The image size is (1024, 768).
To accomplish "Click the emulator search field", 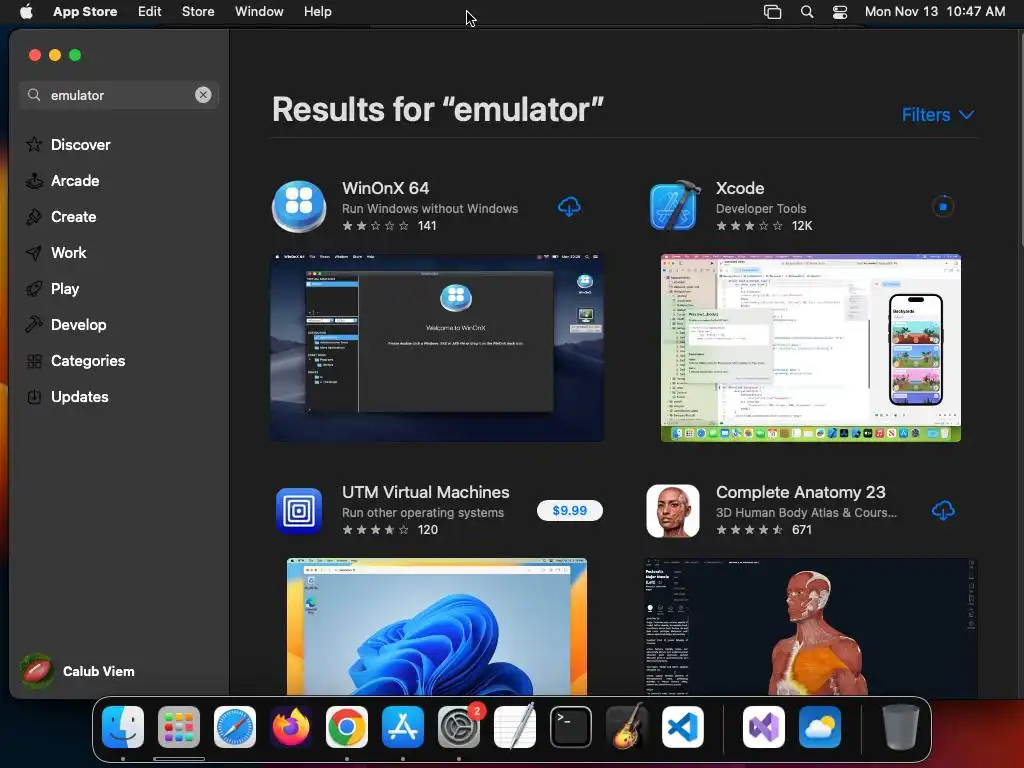I will (x=118, y=95).
